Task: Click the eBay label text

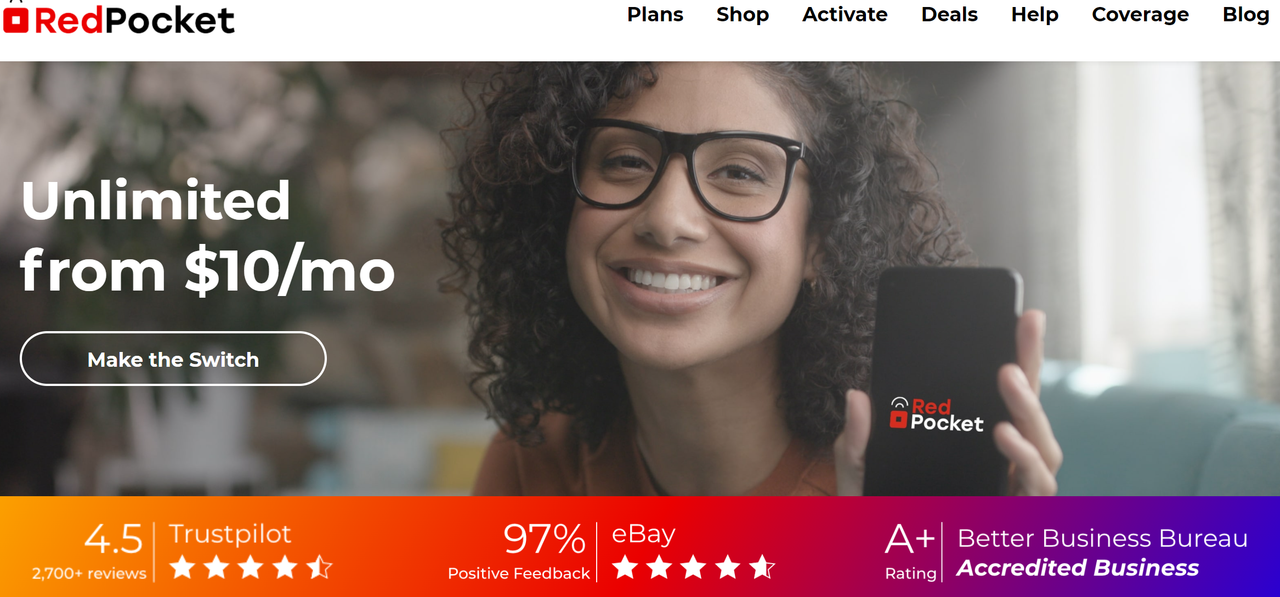Action: [x=643, y=535]
